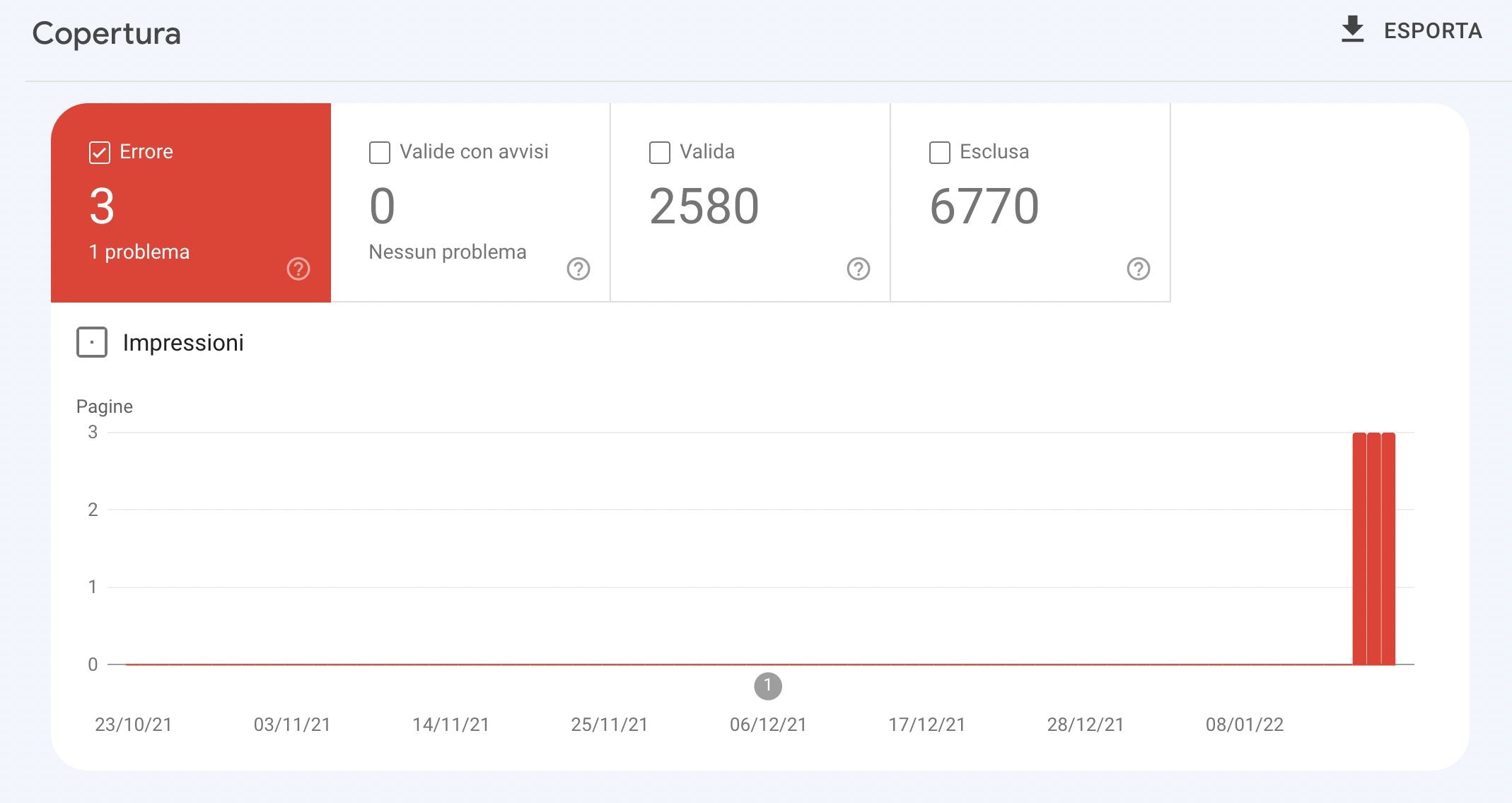Viewport: 1512px width, 803px height.
Task: Open help icon on Esclusa card
Action: click(x=1139, y=269)
